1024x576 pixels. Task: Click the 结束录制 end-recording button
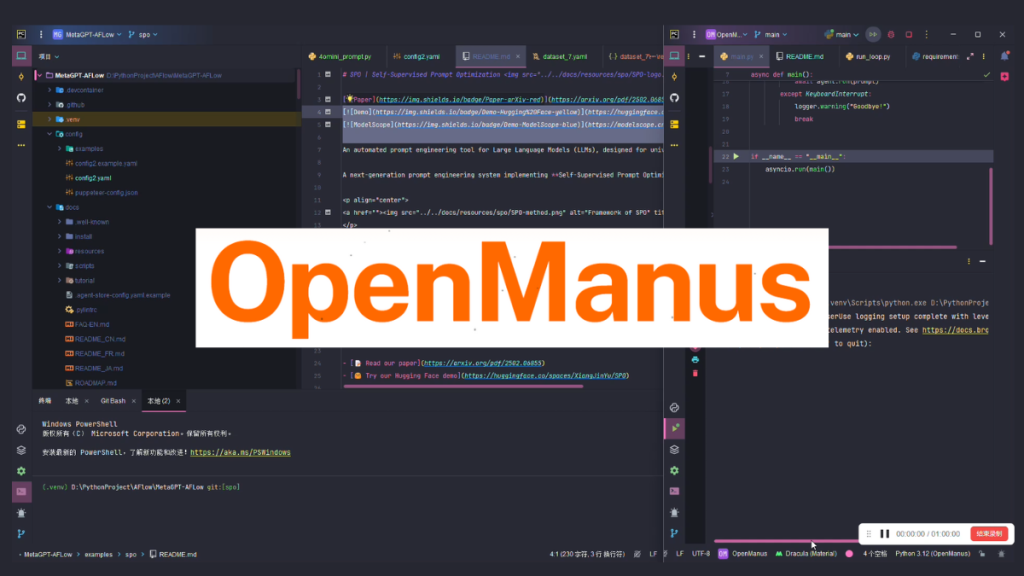(990, 534)
